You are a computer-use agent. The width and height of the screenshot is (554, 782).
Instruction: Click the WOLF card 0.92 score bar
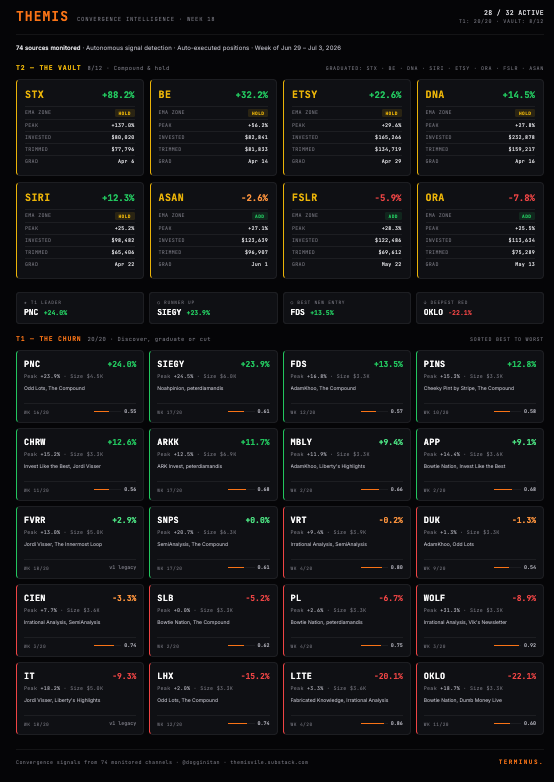click(x=507, y=645)
